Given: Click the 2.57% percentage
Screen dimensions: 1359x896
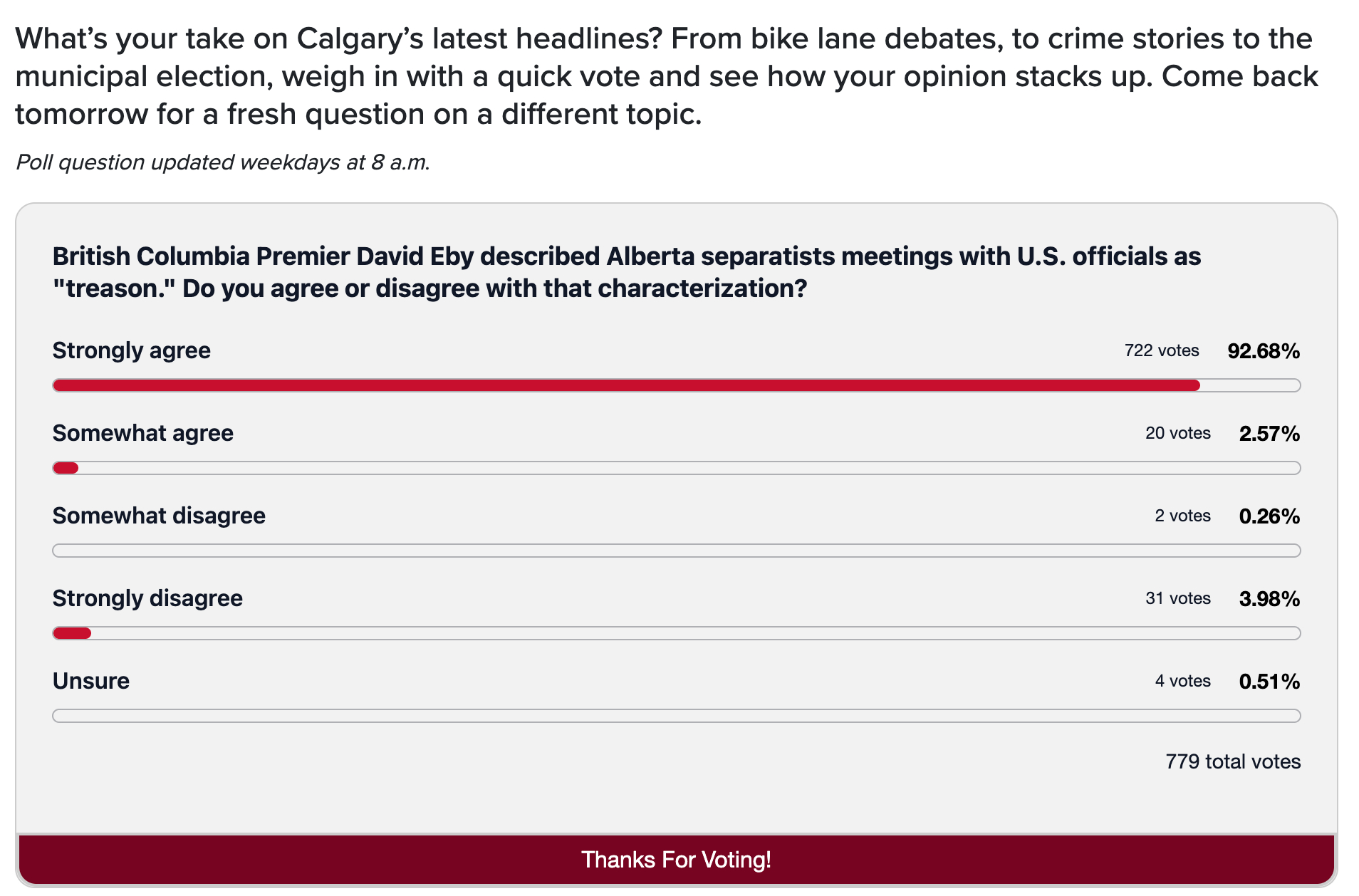Looking at the screenshot, I should [1269, 434].
